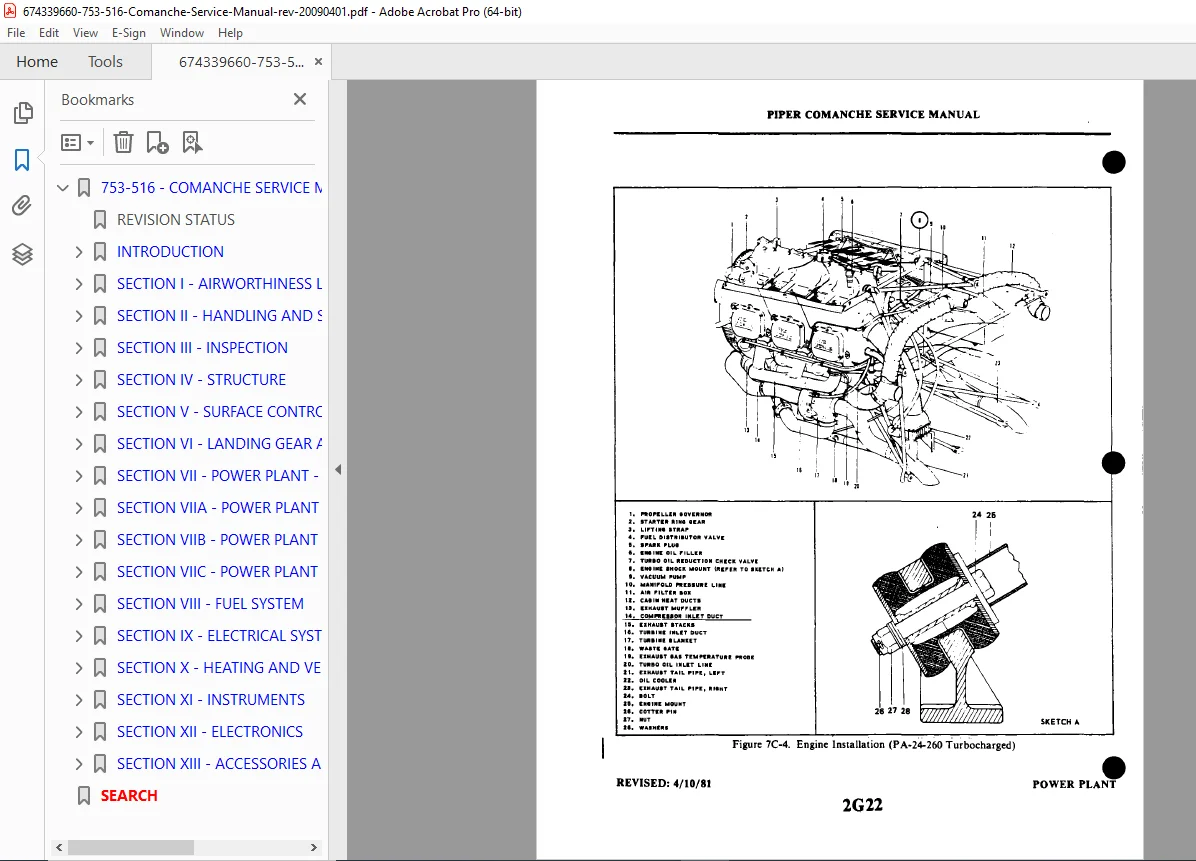Image resolution: width=1196 pixels, height=861 pixels.
Task: Collapse the 753-516 Comanche Service root bookmark
Action: coord(63,188)
